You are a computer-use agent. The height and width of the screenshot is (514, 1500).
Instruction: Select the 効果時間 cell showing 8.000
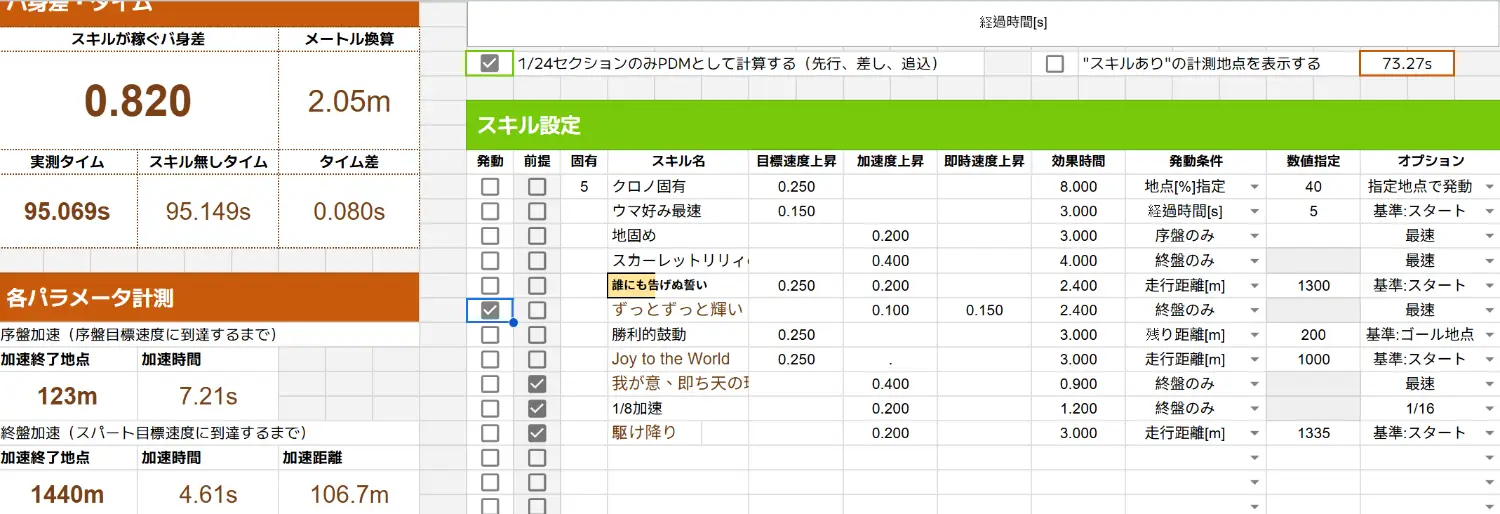pos(1078,187)
